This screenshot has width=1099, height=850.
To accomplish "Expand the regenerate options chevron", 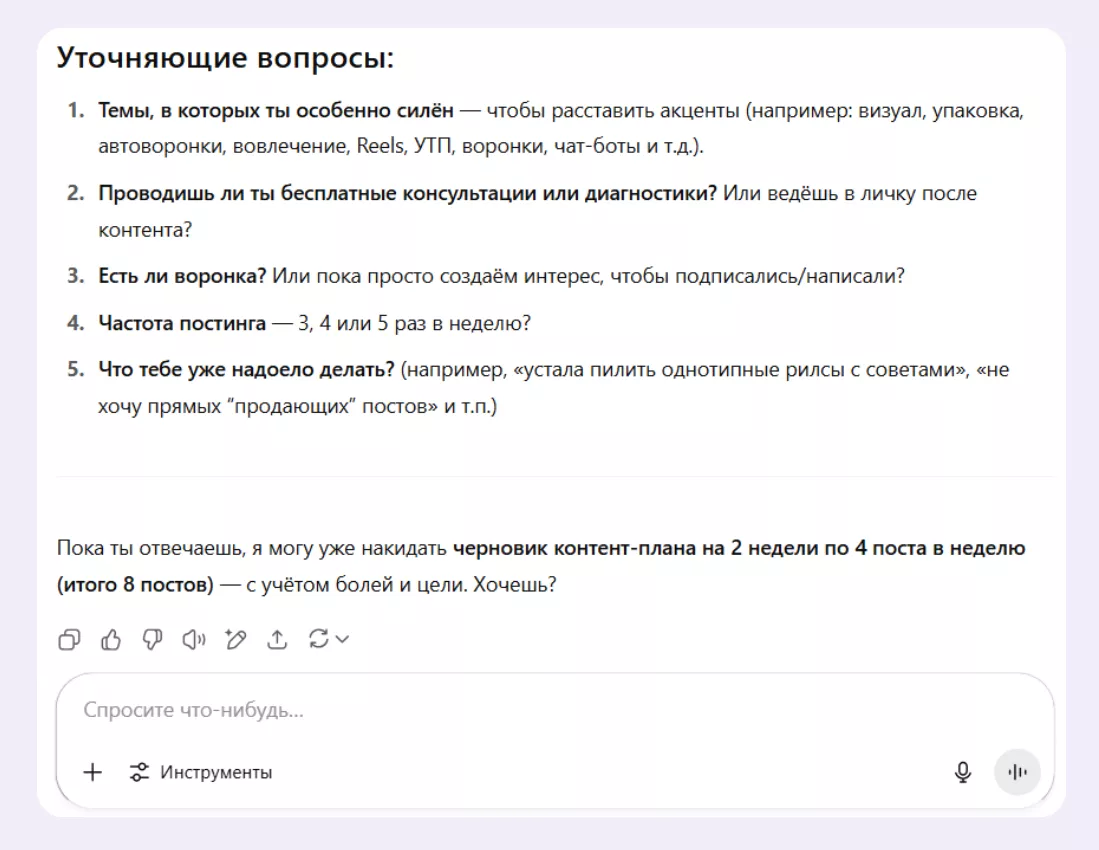I will tap(342, 639).
